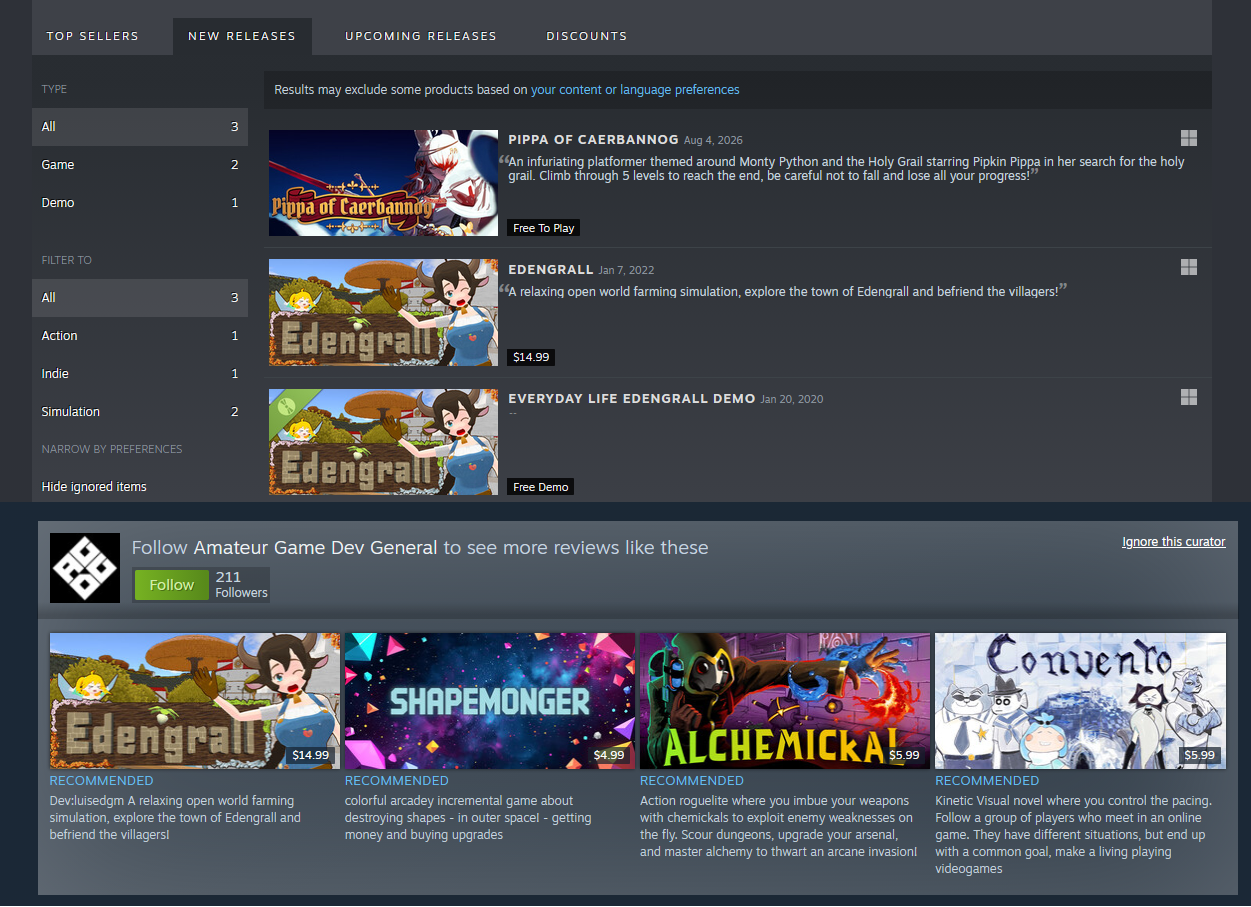
Task: Click the Alchemicka review description text
Action: pos(779,826)
